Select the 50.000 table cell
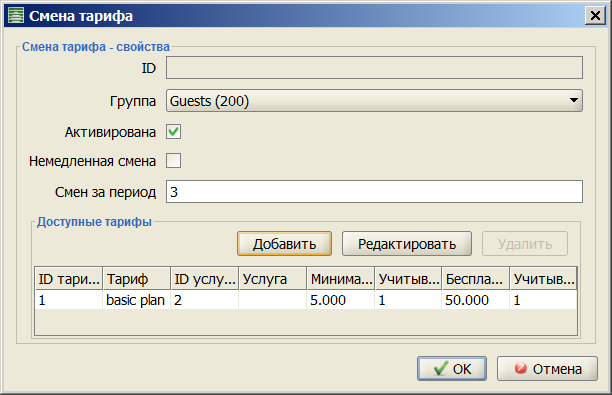Screen dimensions: 612x395 pyautogui.click(x=475, y=300)
